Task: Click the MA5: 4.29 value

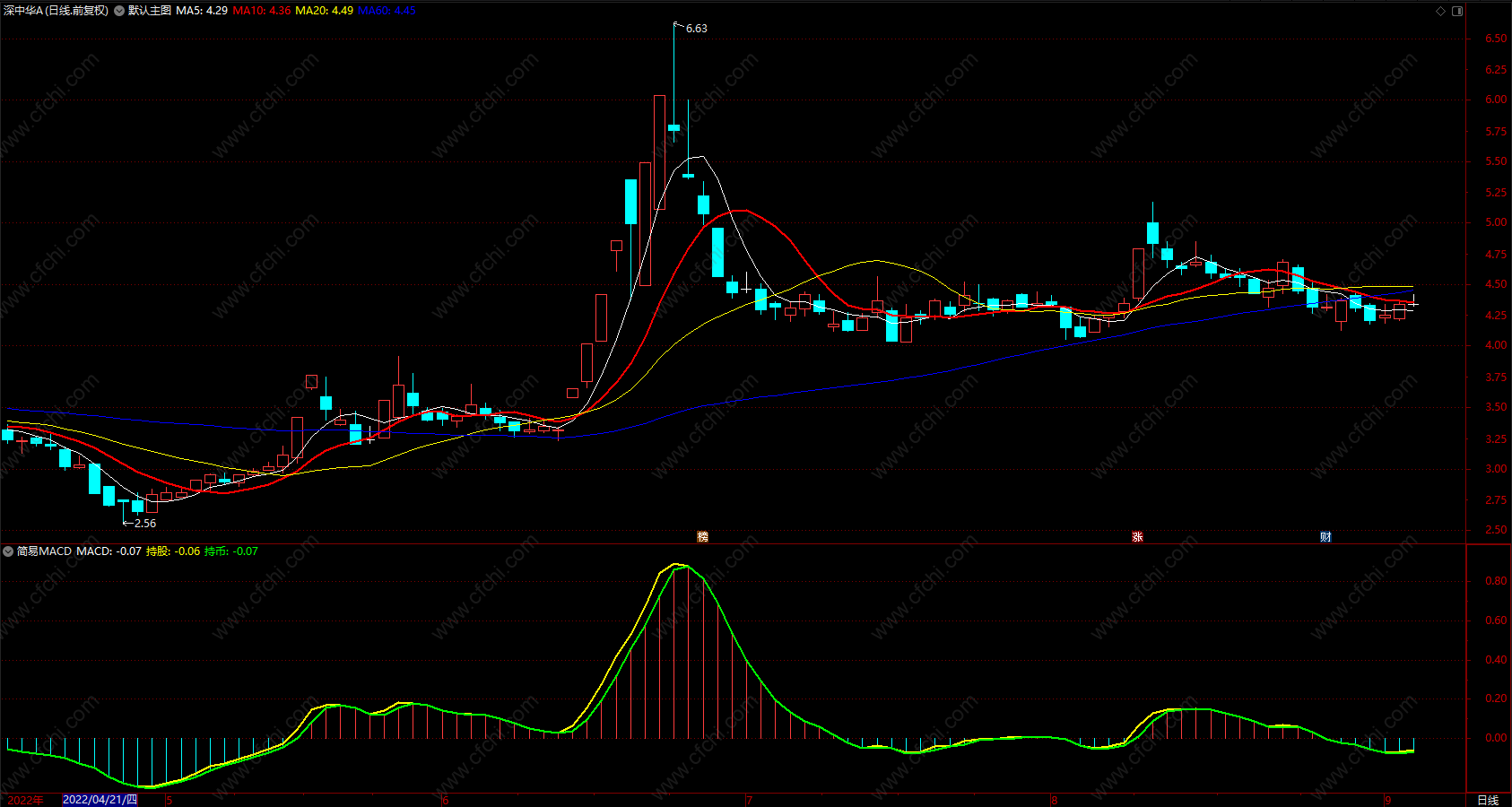Action: click(202, 11)
